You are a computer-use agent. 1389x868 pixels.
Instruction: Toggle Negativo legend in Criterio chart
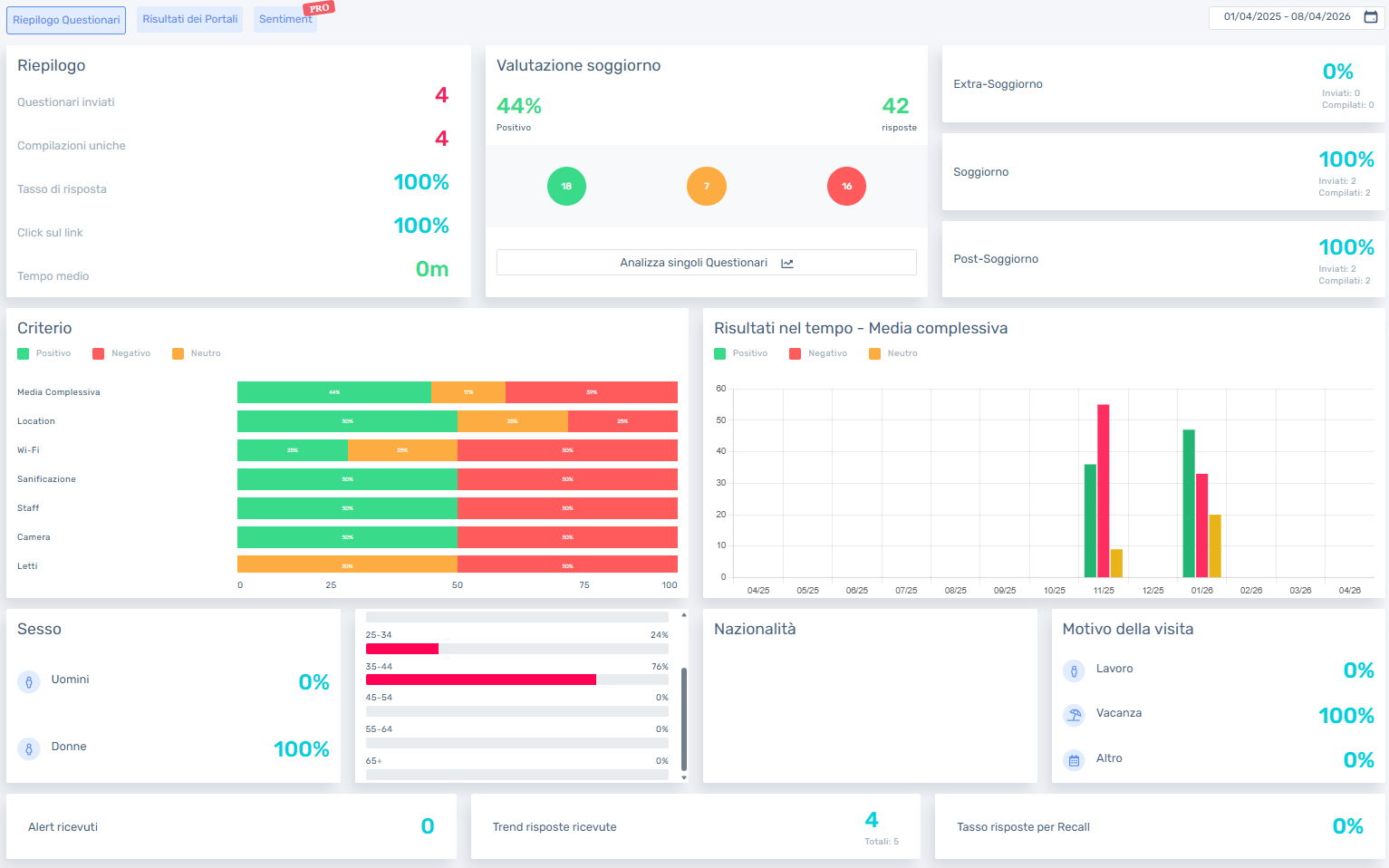pyautogui.click(x=121, y=353)
